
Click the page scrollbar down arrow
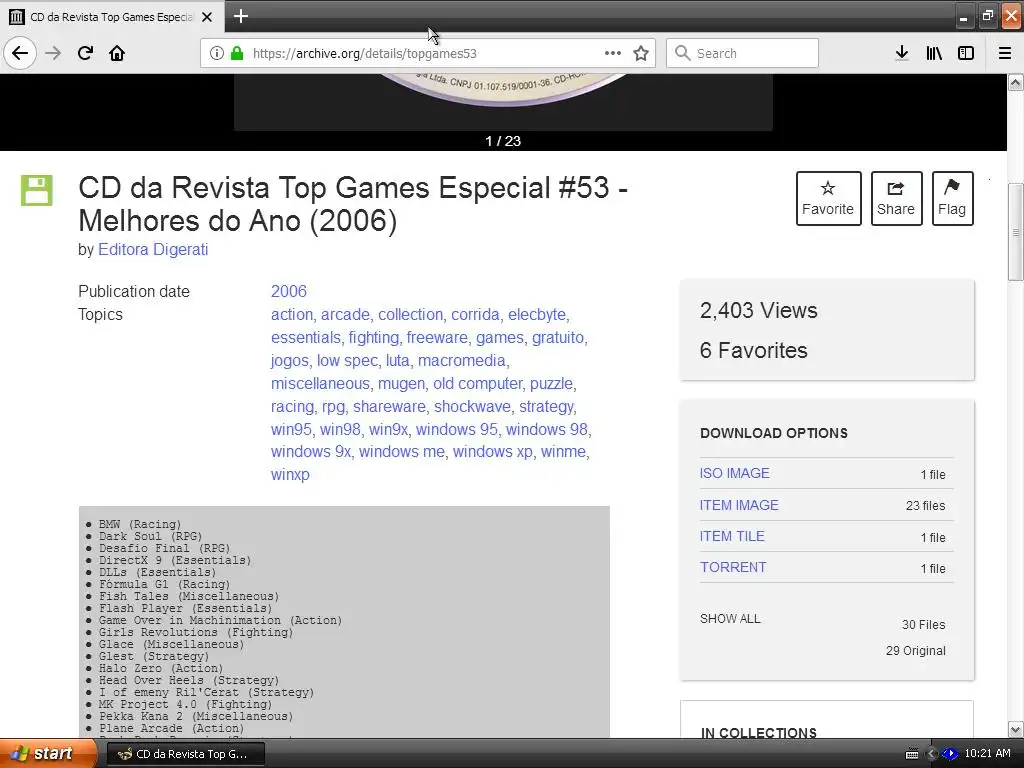(1015, 729)
